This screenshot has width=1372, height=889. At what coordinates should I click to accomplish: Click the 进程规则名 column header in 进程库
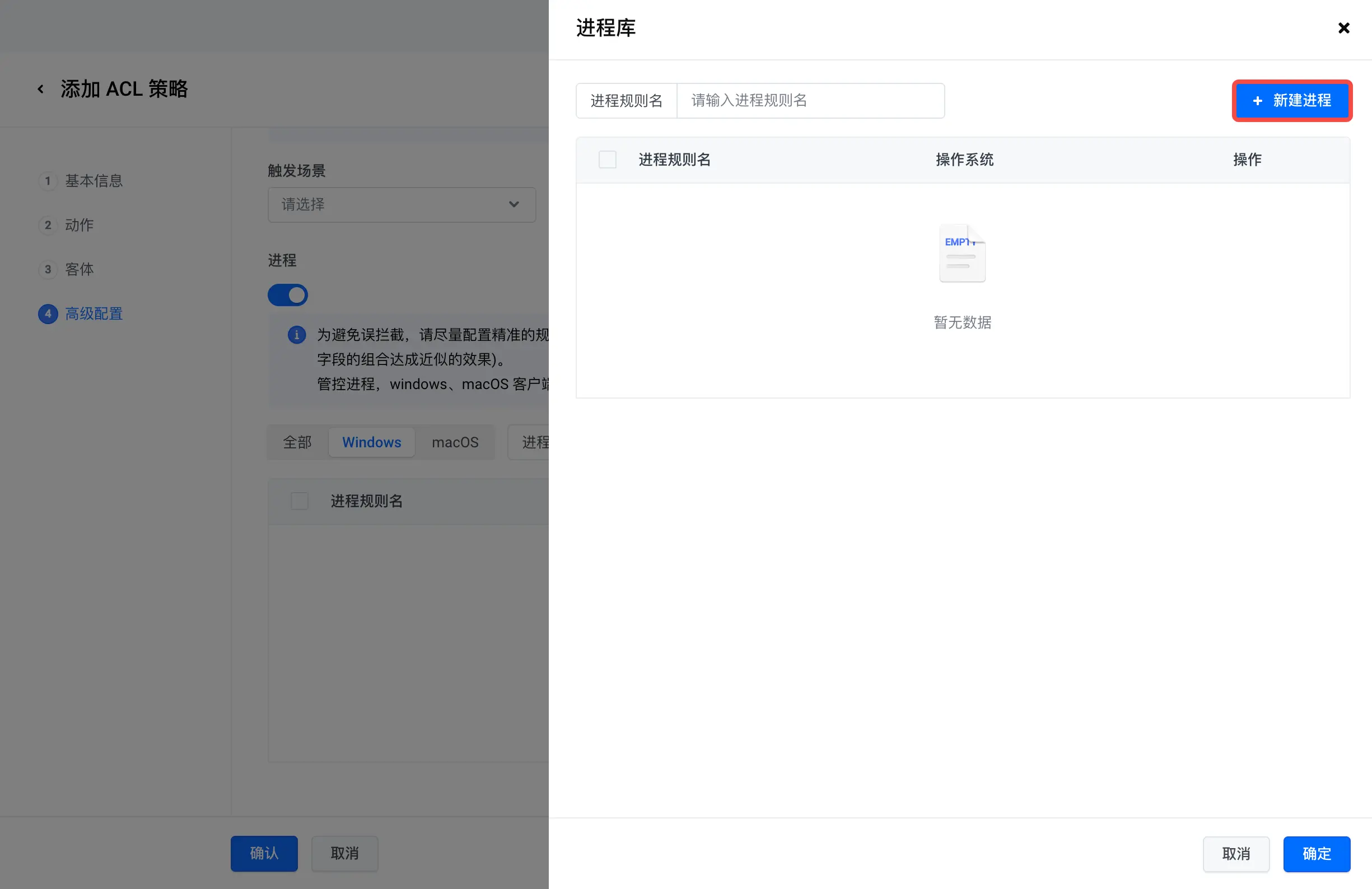click(674, 160)
